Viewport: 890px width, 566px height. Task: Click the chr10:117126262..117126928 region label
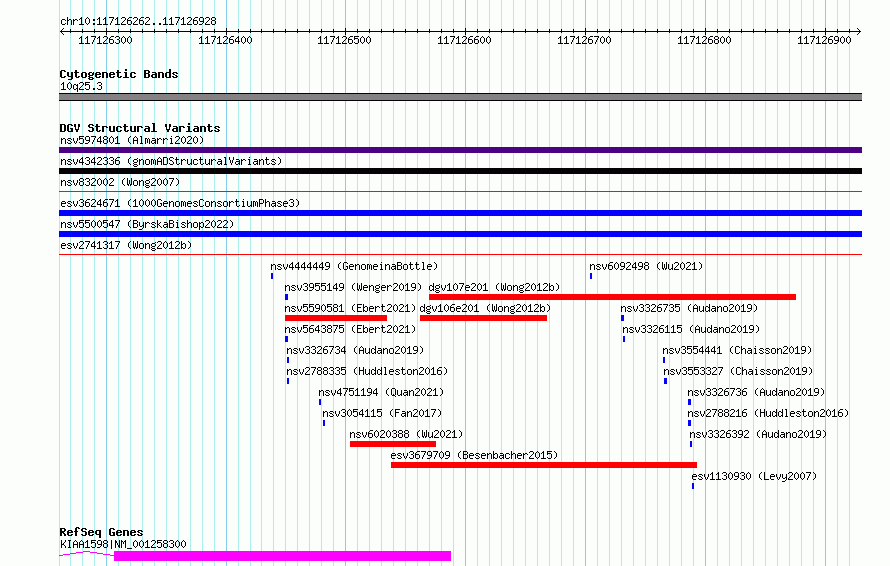pyautogui.click(x=138, y=22)
